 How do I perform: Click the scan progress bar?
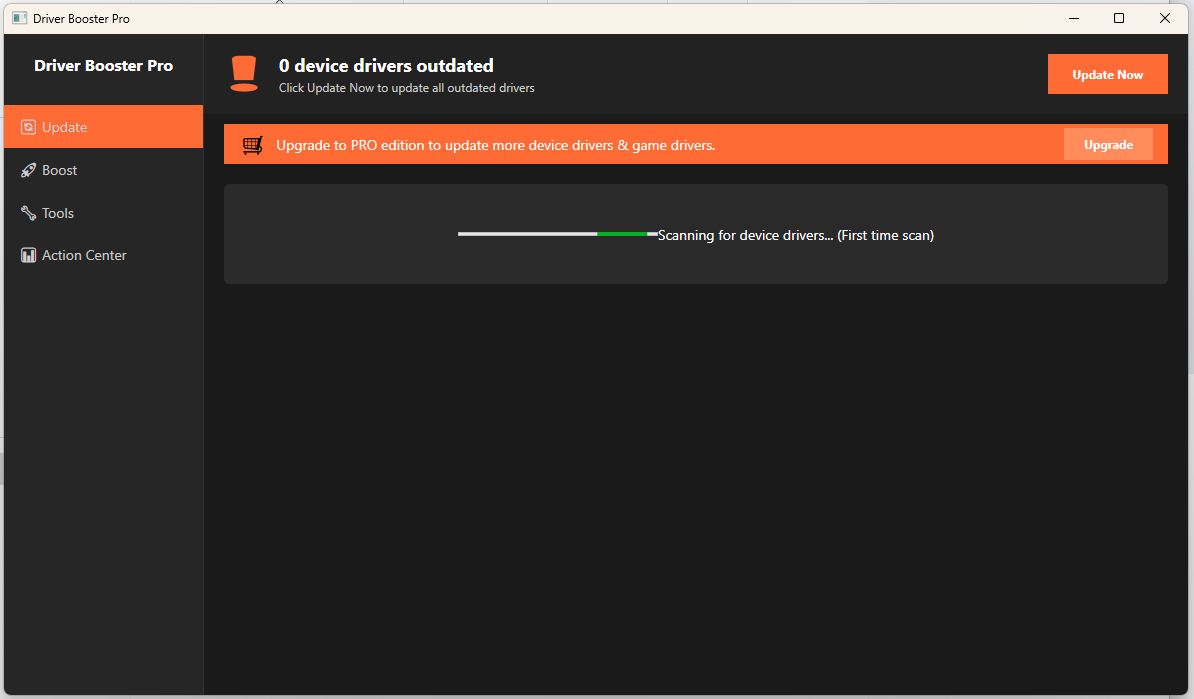557,234
